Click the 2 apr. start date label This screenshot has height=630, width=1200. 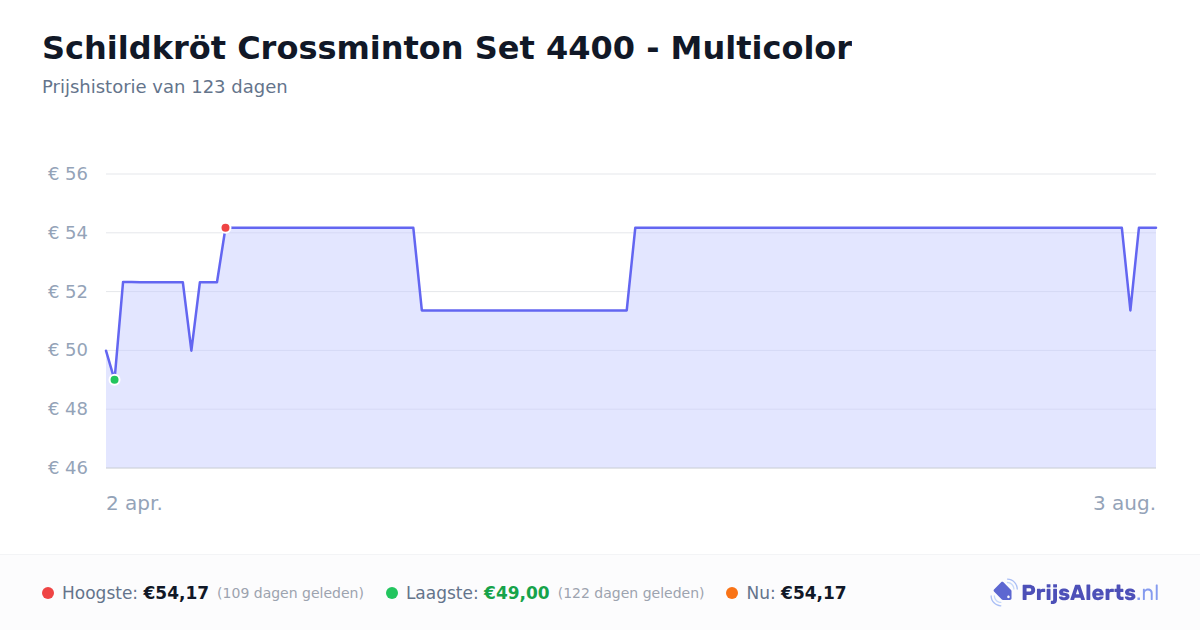pos(135,503)
